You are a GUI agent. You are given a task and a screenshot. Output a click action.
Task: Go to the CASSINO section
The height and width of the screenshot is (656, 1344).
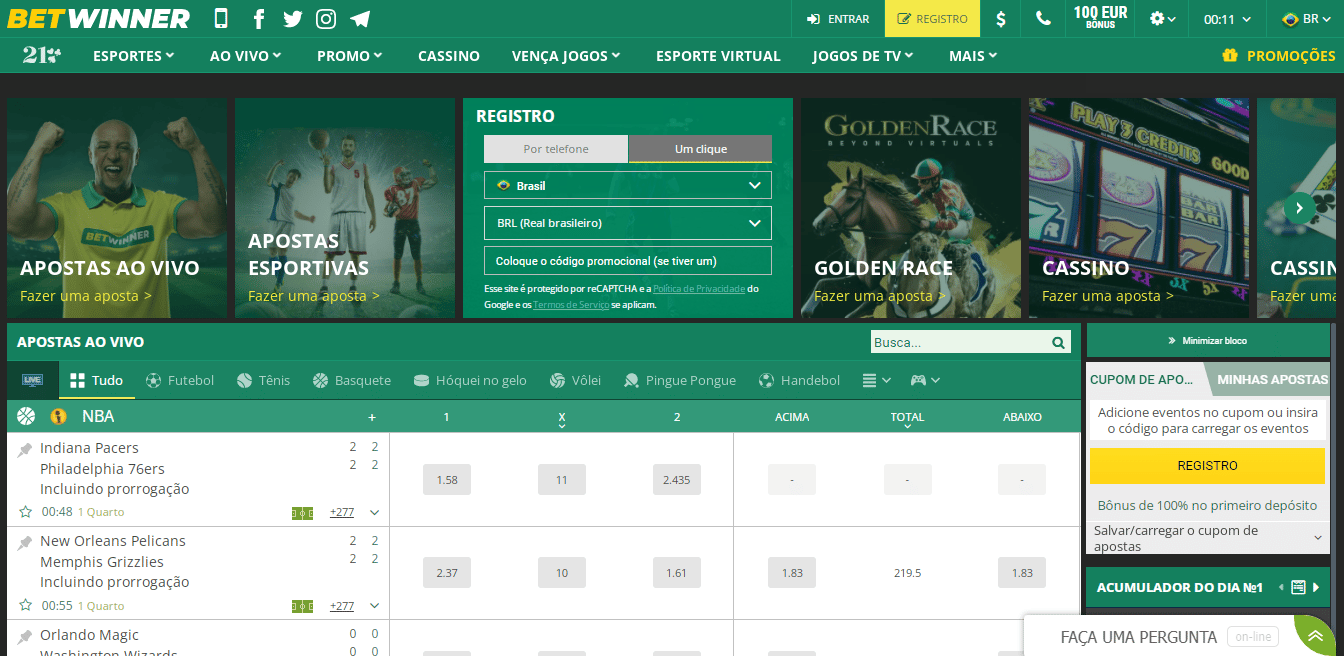[x=449, y=56]
